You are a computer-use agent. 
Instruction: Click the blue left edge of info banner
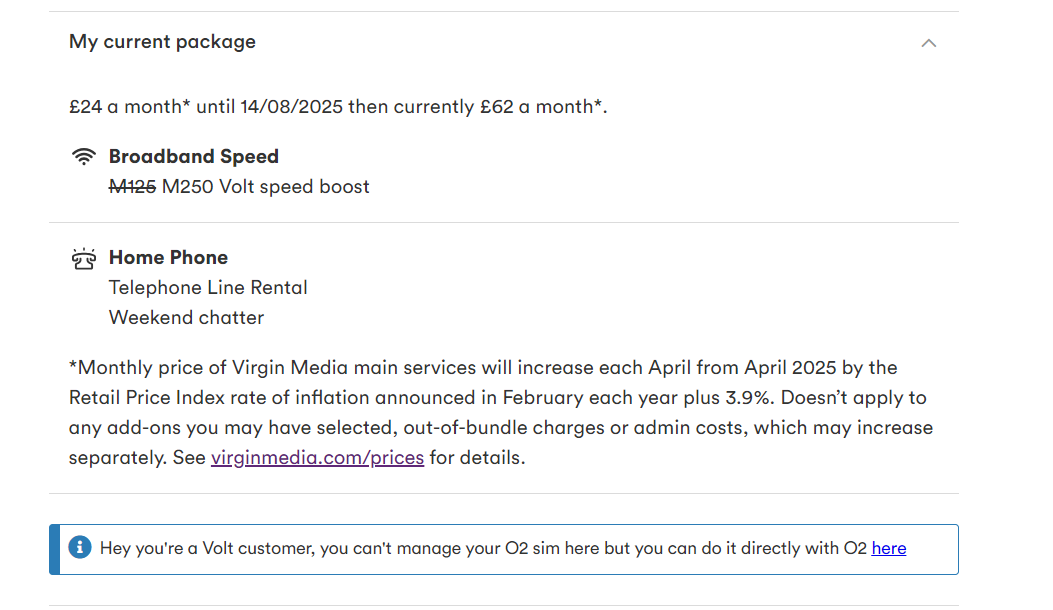[x=54, y=550]
